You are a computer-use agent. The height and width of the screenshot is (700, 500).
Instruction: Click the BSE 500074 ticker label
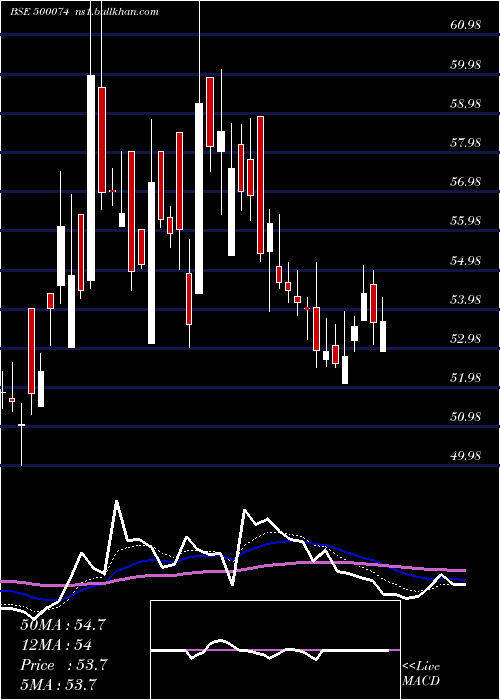(39, 12)
